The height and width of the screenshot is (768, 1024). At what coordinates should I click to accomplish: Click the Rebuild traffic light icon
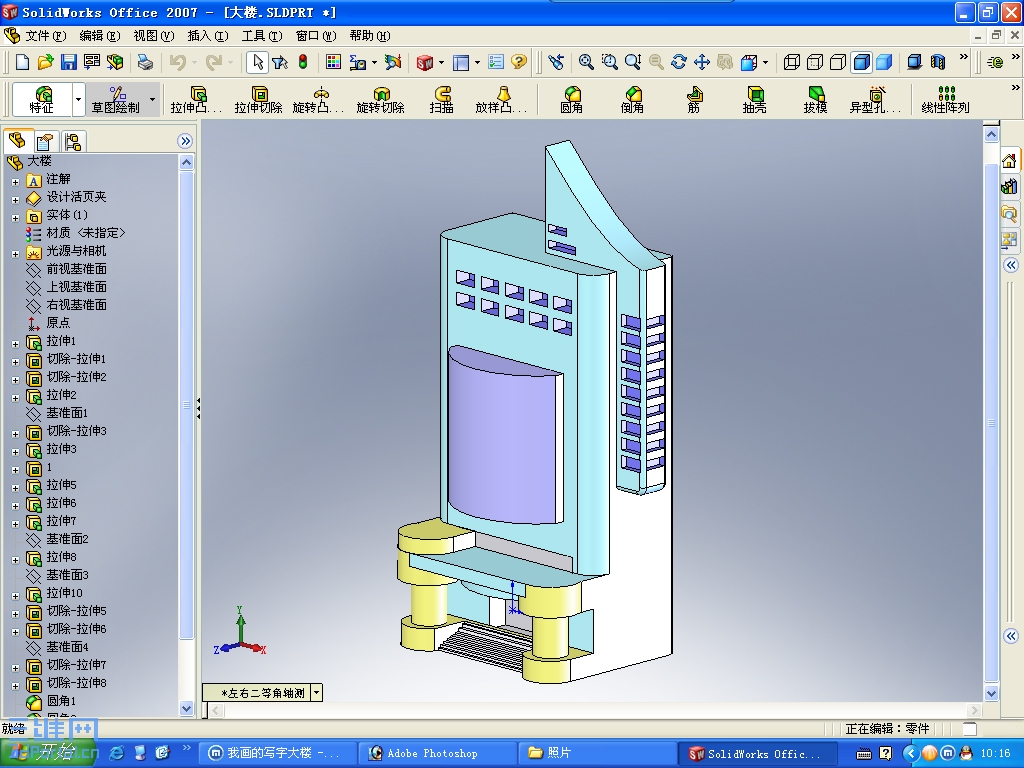pos(303,62)
